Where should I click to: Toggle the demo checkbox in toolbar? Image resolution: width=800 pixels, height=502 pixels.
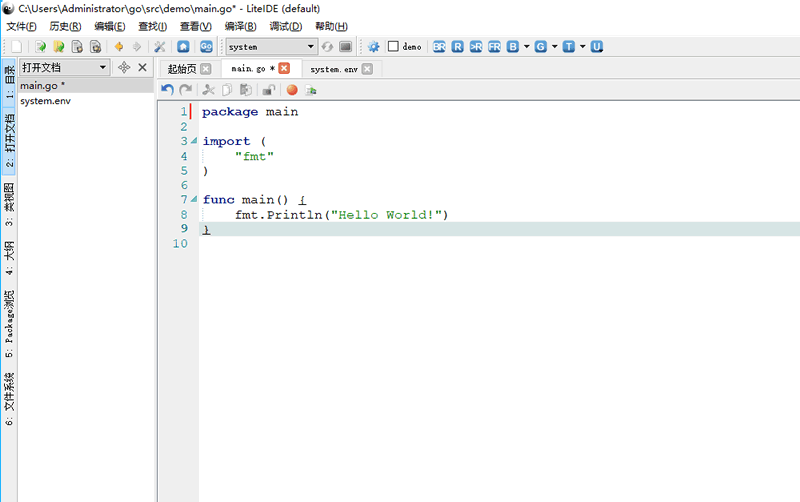(393, 47)
